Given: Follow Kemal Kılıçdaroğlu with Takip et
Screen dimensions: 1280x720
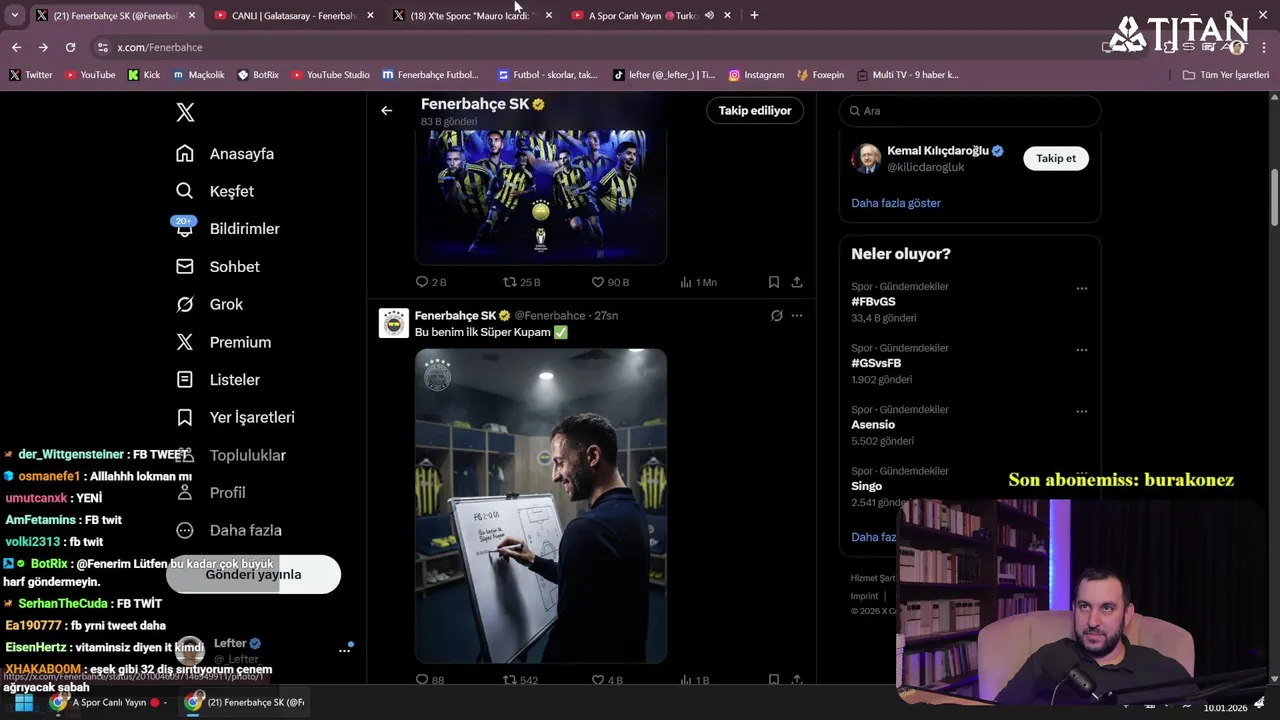Looking at the screenshot, I should coord(1056,158).
